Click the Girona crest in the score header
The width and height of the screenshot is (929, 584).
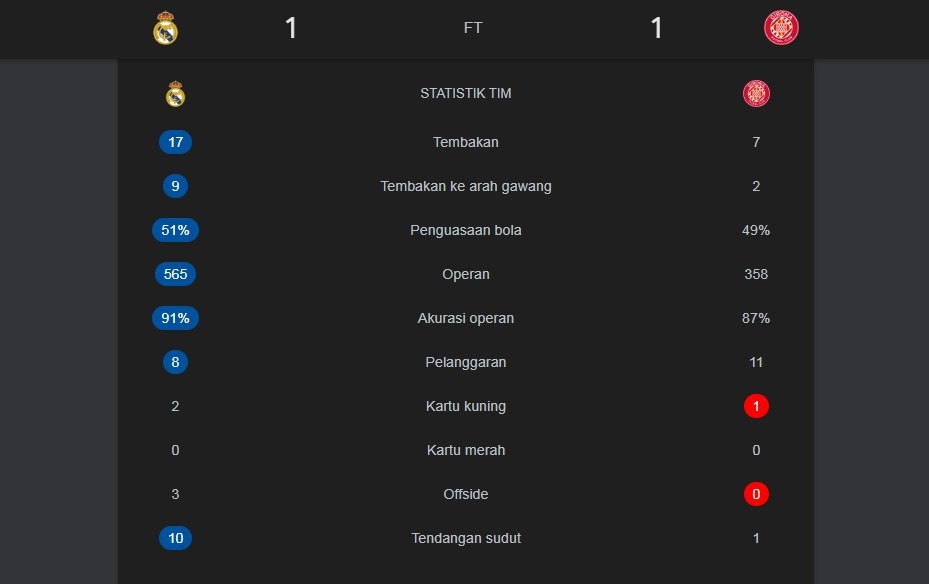pyautogui.click(x=781, y=28)
